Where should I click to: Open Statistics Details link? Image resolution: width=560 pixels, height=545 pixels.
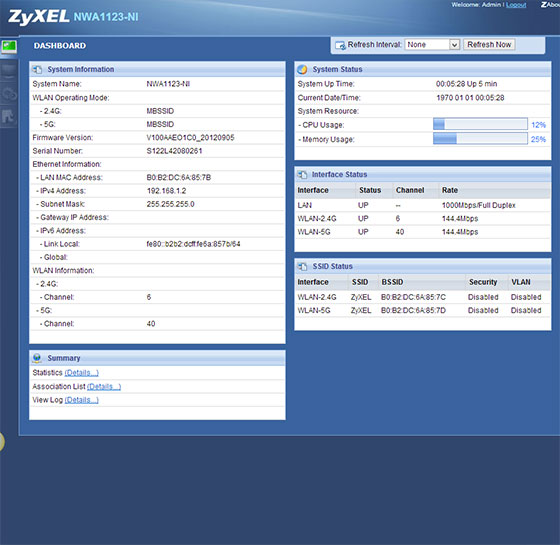(81, 373)
